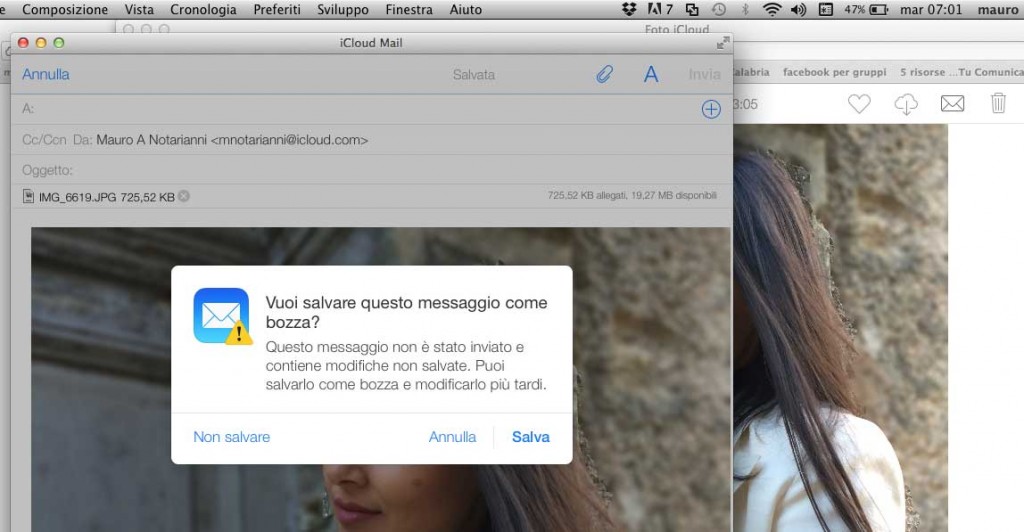Open the text formatting A icon

click(650, 74)
